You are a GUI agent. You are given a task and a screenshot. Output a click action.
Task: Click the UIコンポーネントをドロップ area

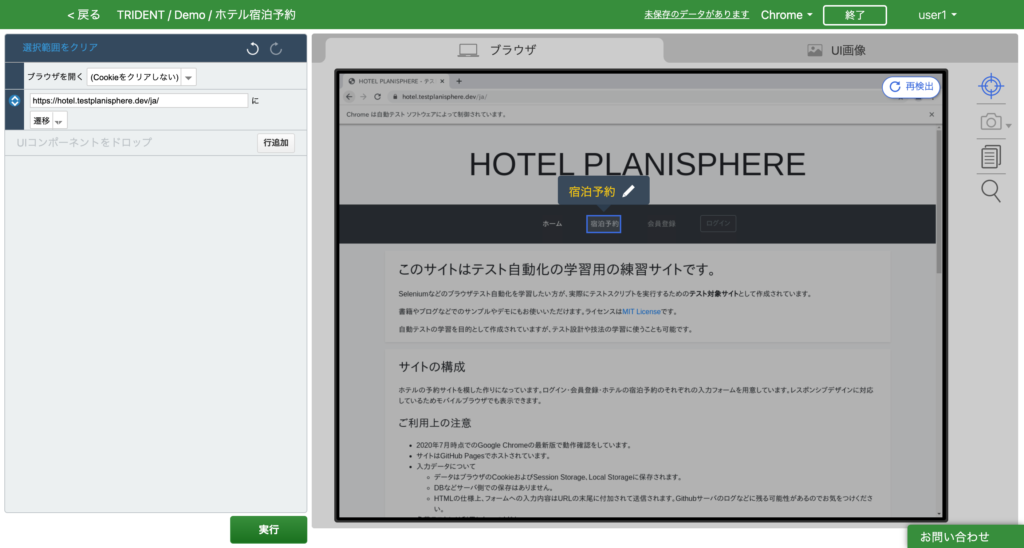pyautogui.click(x=84, y=142)
